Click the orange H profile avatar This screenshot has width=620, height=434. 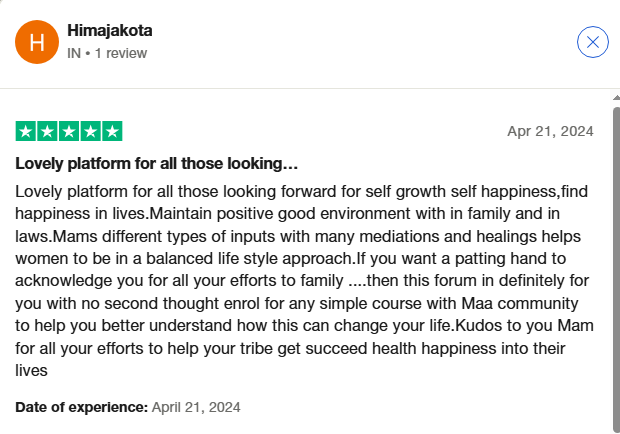[x=38, y=41]
